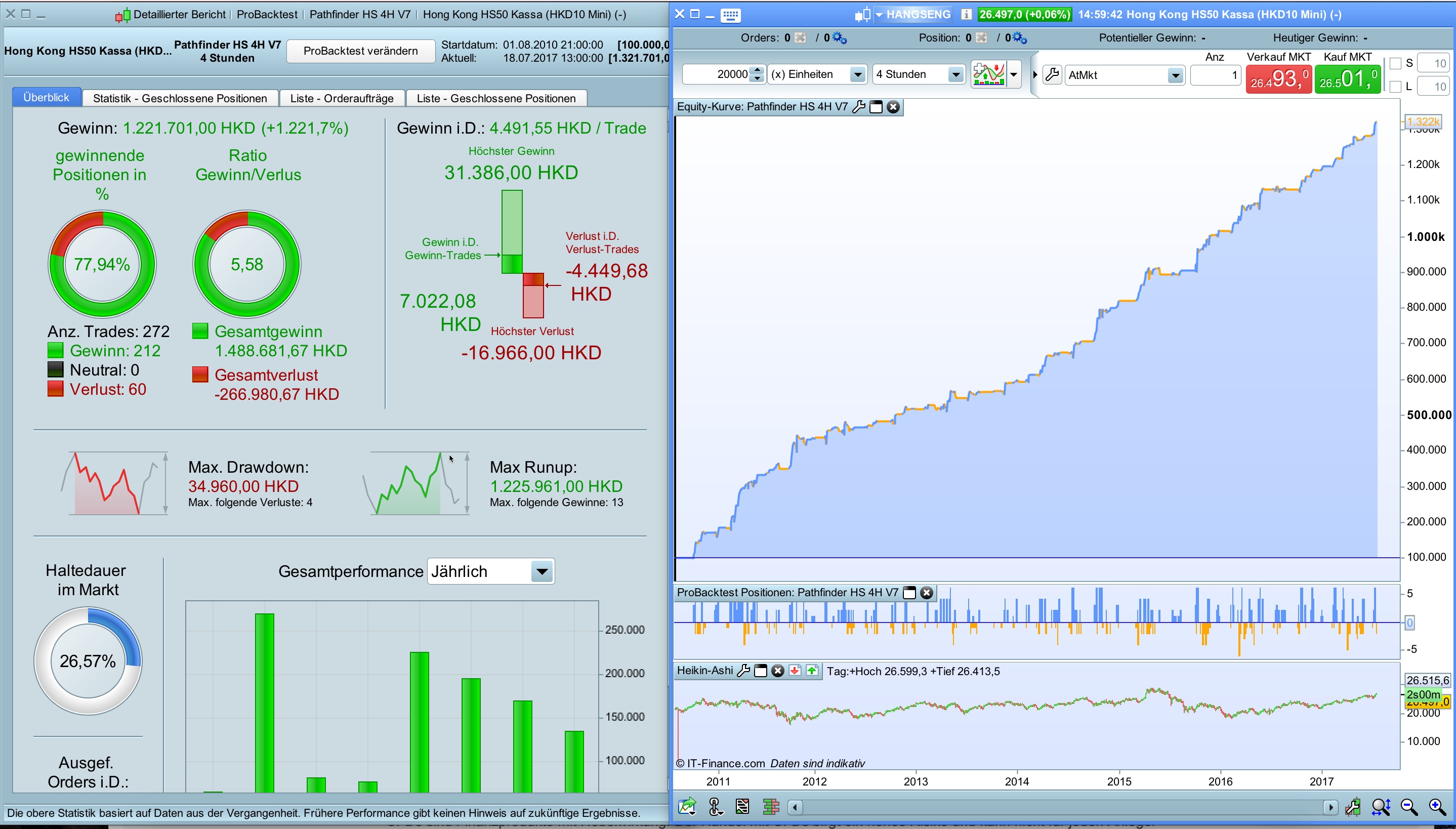
Task: Click the keyboard icon in chart titlebar
Action: [730, 15]
